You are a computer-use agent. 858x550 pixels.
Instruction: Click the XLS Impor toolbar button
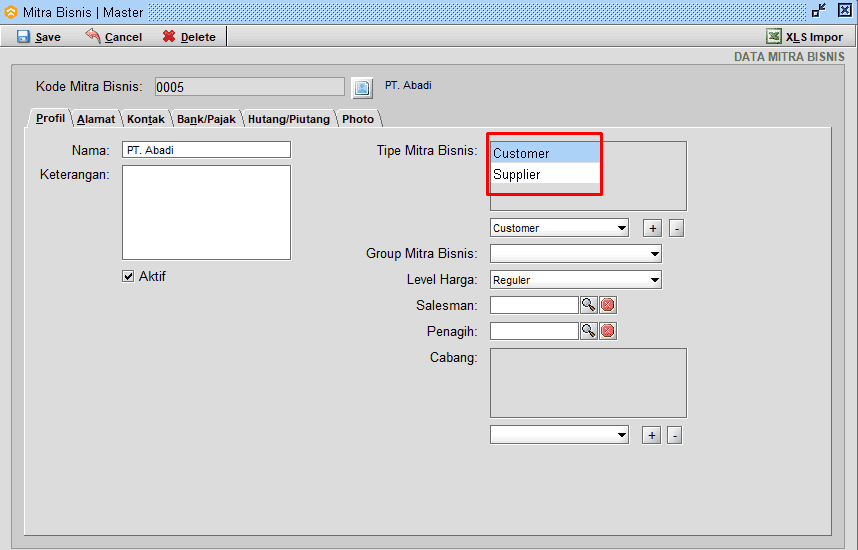[x=805, y=37]
